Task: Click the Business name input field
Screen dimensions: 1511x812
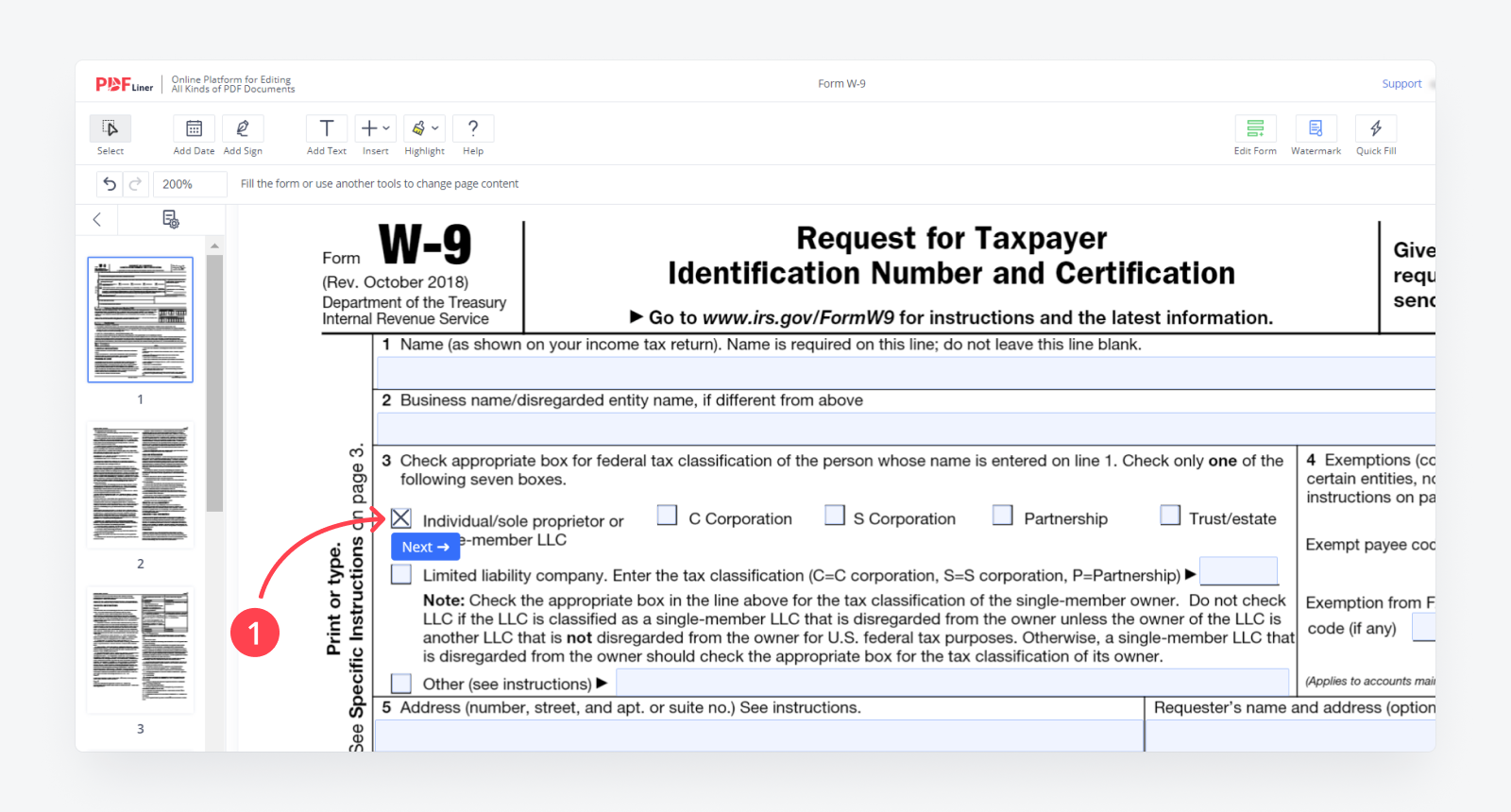Action: point(906,428)
